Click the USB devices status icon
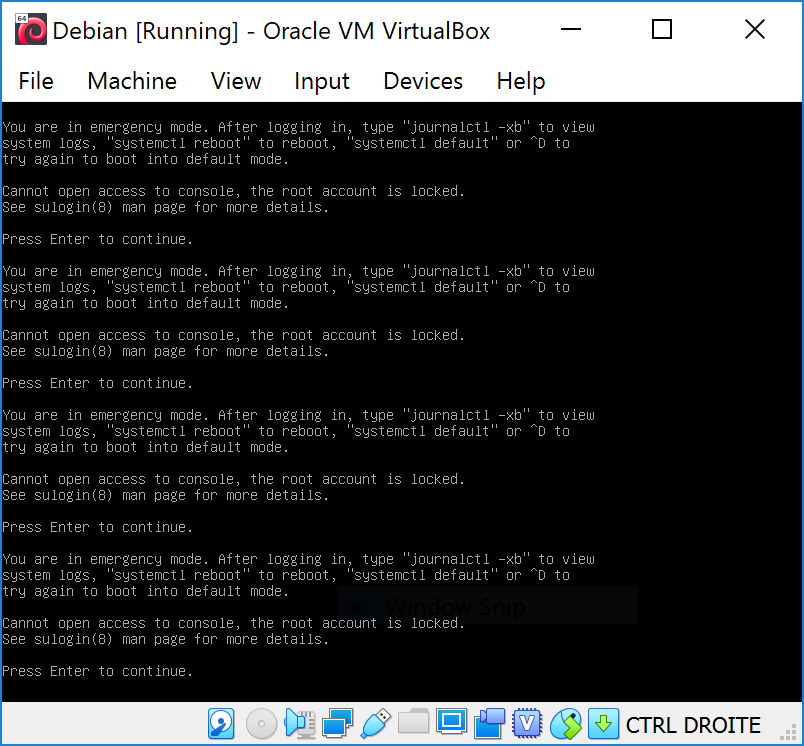 376,723
